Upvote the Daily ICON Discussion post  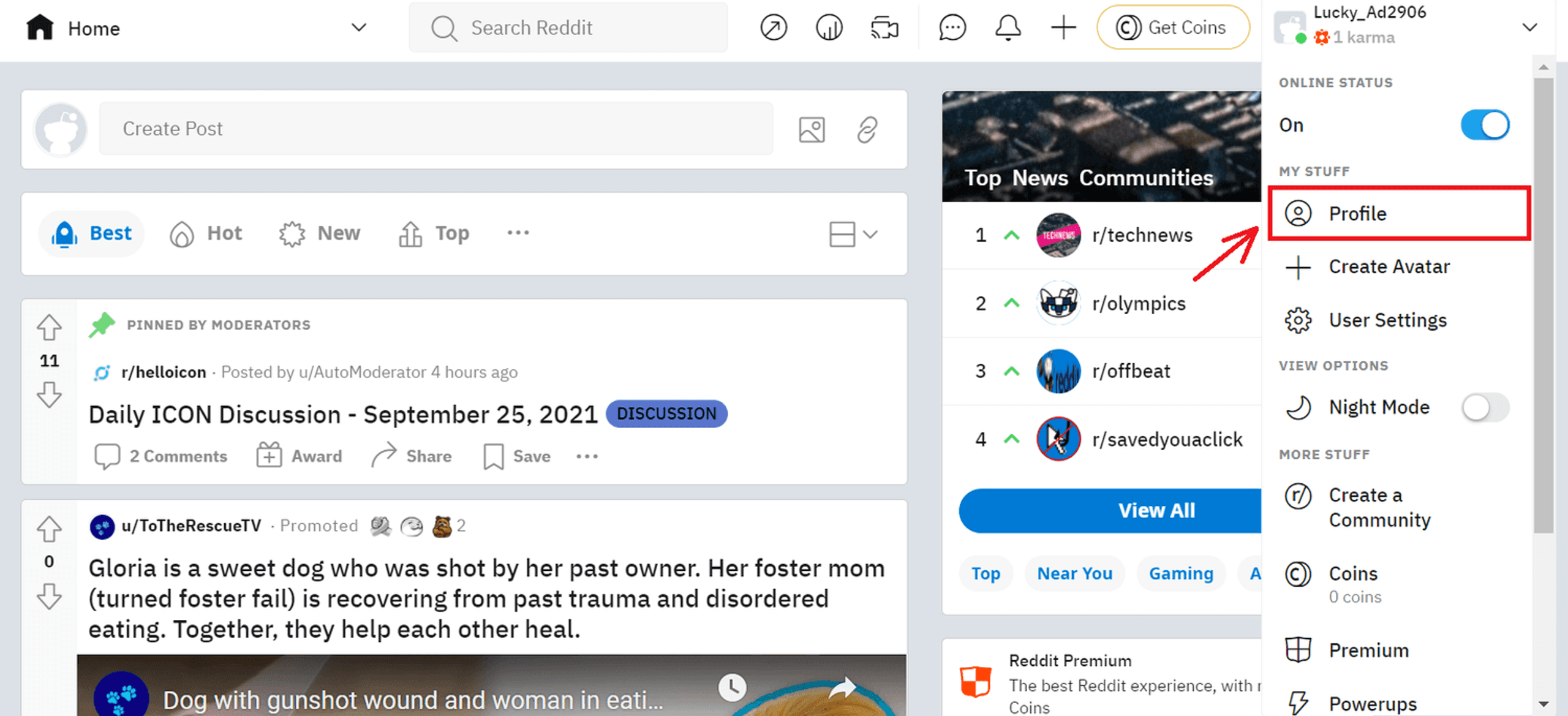tap(49, 327)
